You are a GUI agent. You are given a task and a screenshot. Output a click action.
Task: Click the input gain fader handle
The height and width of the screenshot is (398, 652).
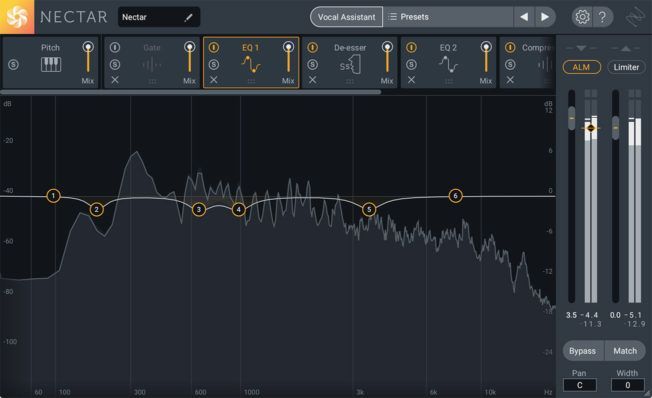coord(572,118)
